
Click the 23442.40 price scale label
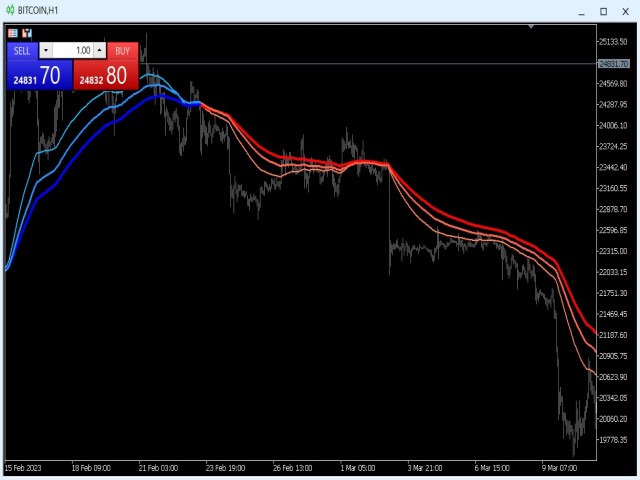tap(613, 167)
